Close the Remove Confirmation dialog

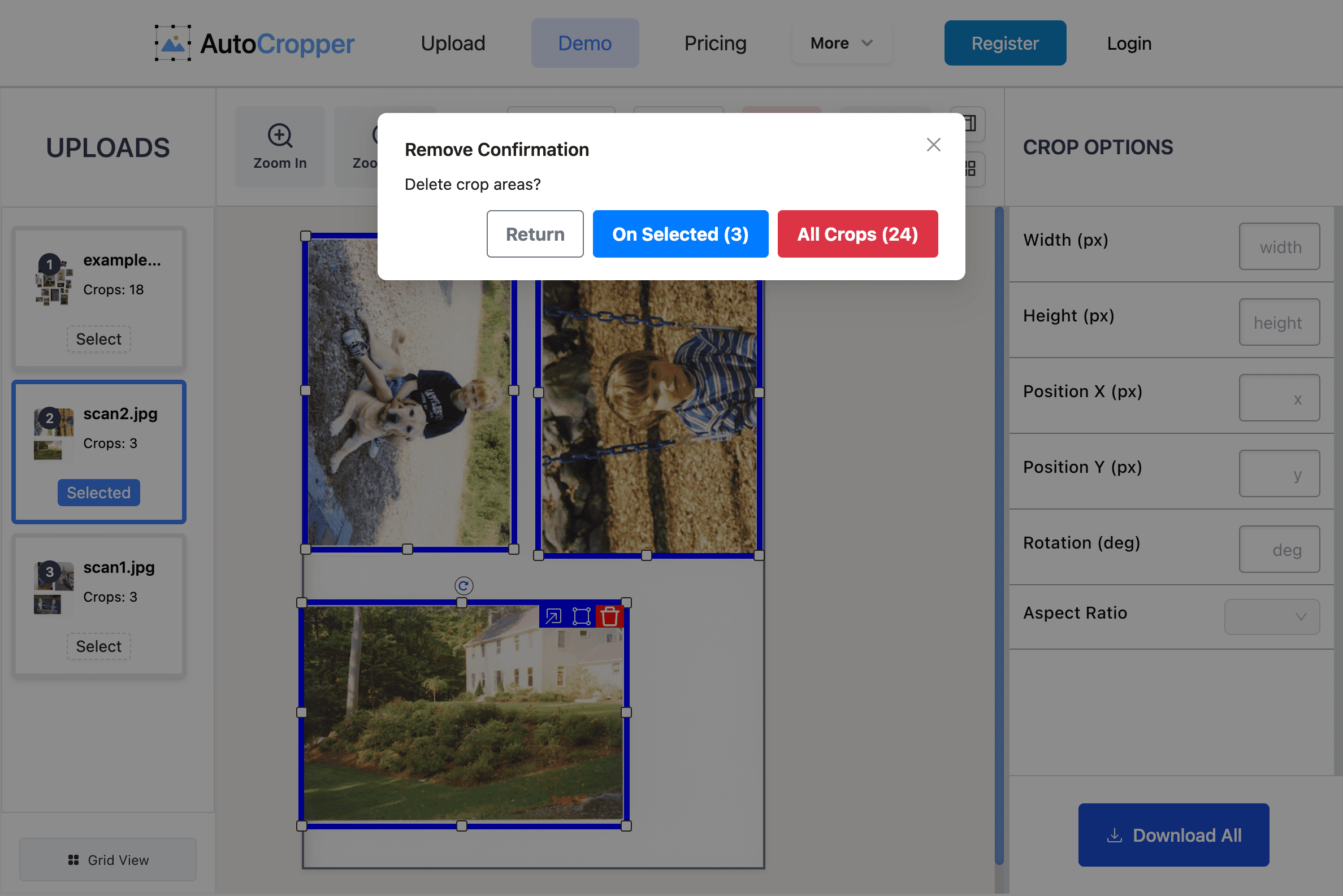tap(933, 145)
